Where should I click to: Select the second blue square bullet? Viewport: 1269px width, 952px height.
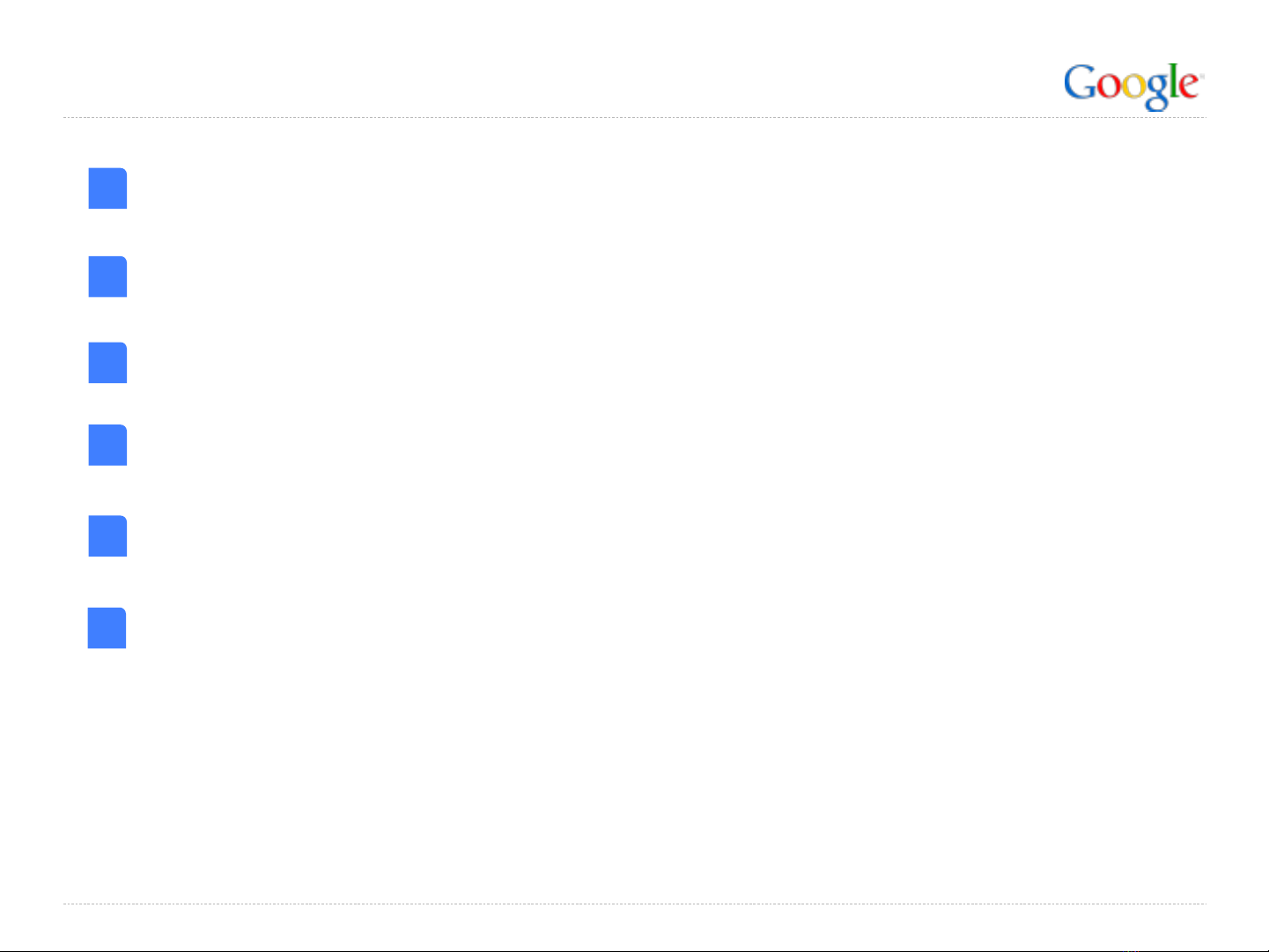pos(107,277)
